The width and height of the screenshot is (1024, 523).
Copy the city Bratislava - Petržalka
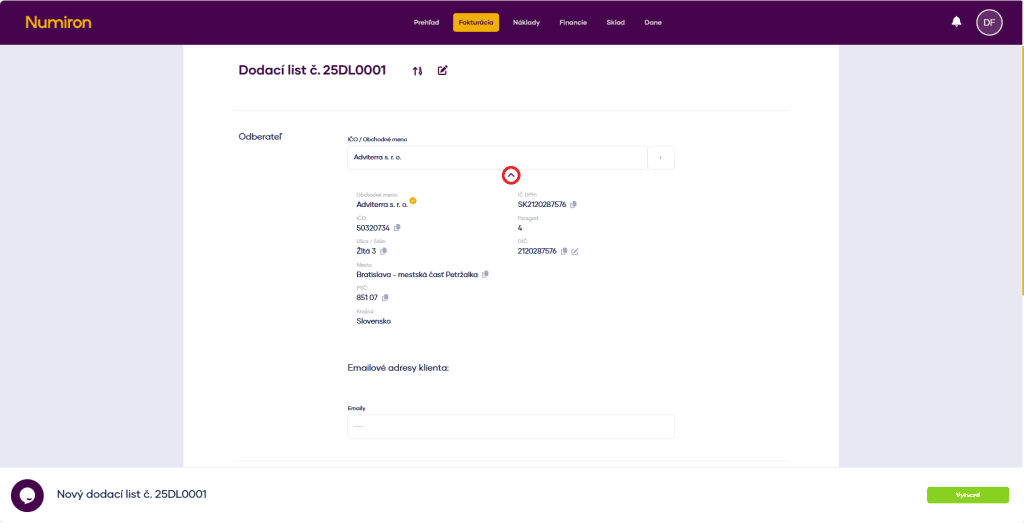click(x=485, y=274)
